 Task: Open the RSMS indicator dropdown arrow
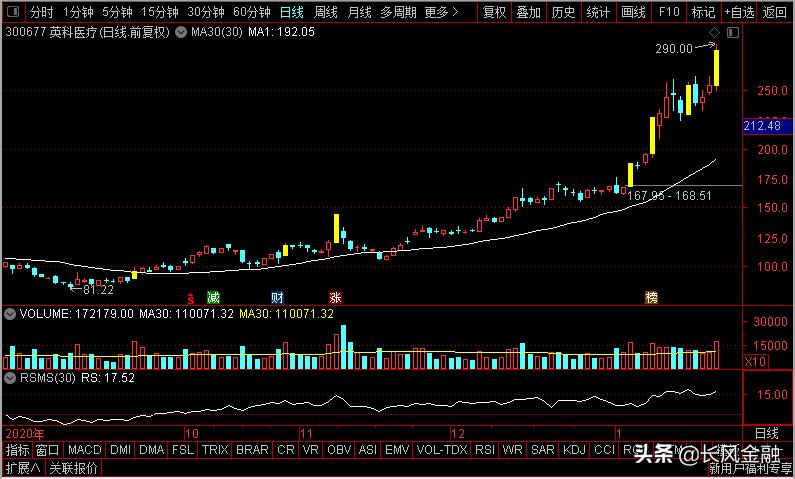(x=10, y=378)
